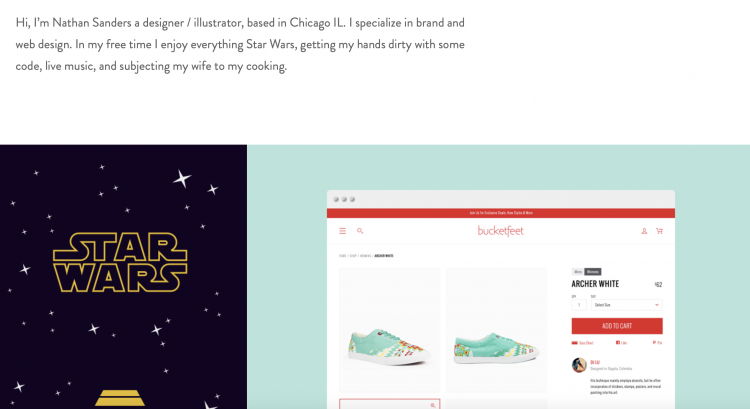Click the zoom magnifier icon below shoe image
Image resolution: width=750 pixels, height=409 pixels.
[432, 405]
